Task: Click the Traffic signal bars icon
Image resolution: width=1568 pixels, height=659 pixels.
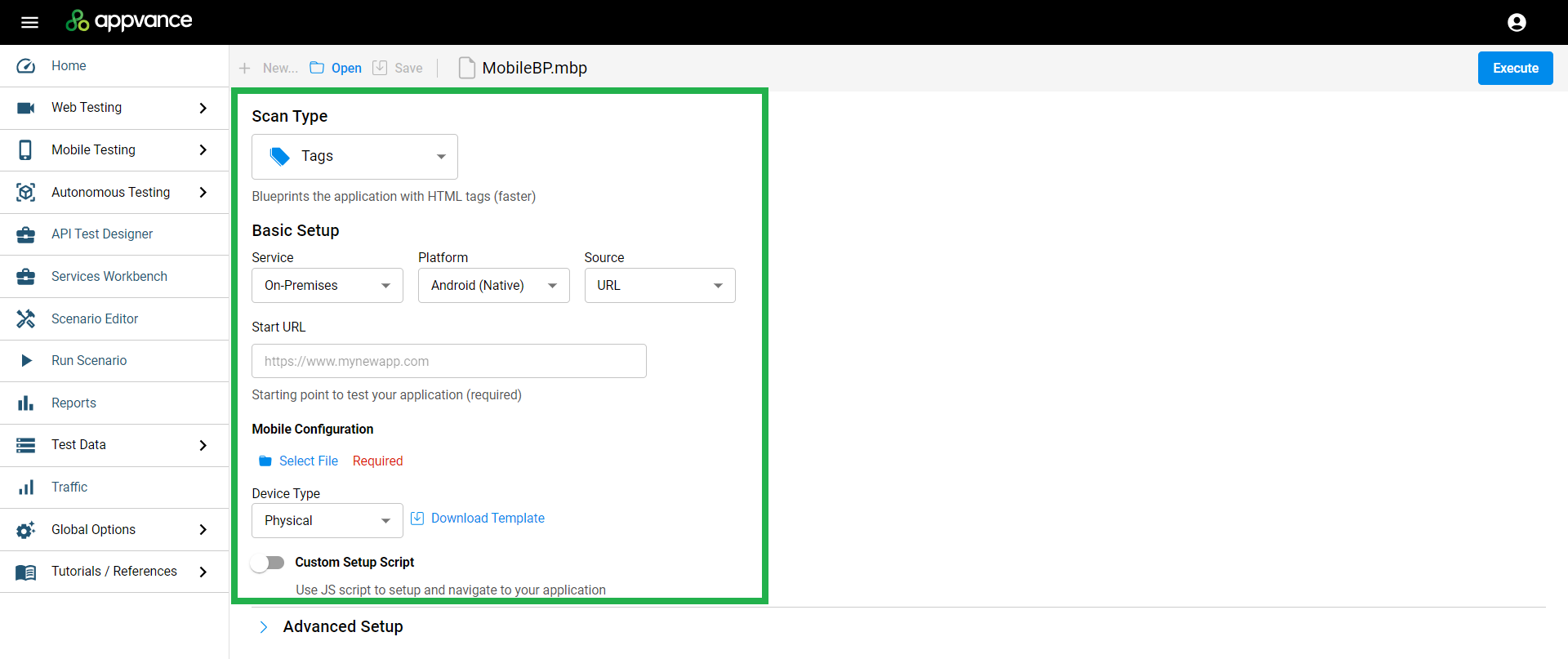Action: tap(26, 488)
